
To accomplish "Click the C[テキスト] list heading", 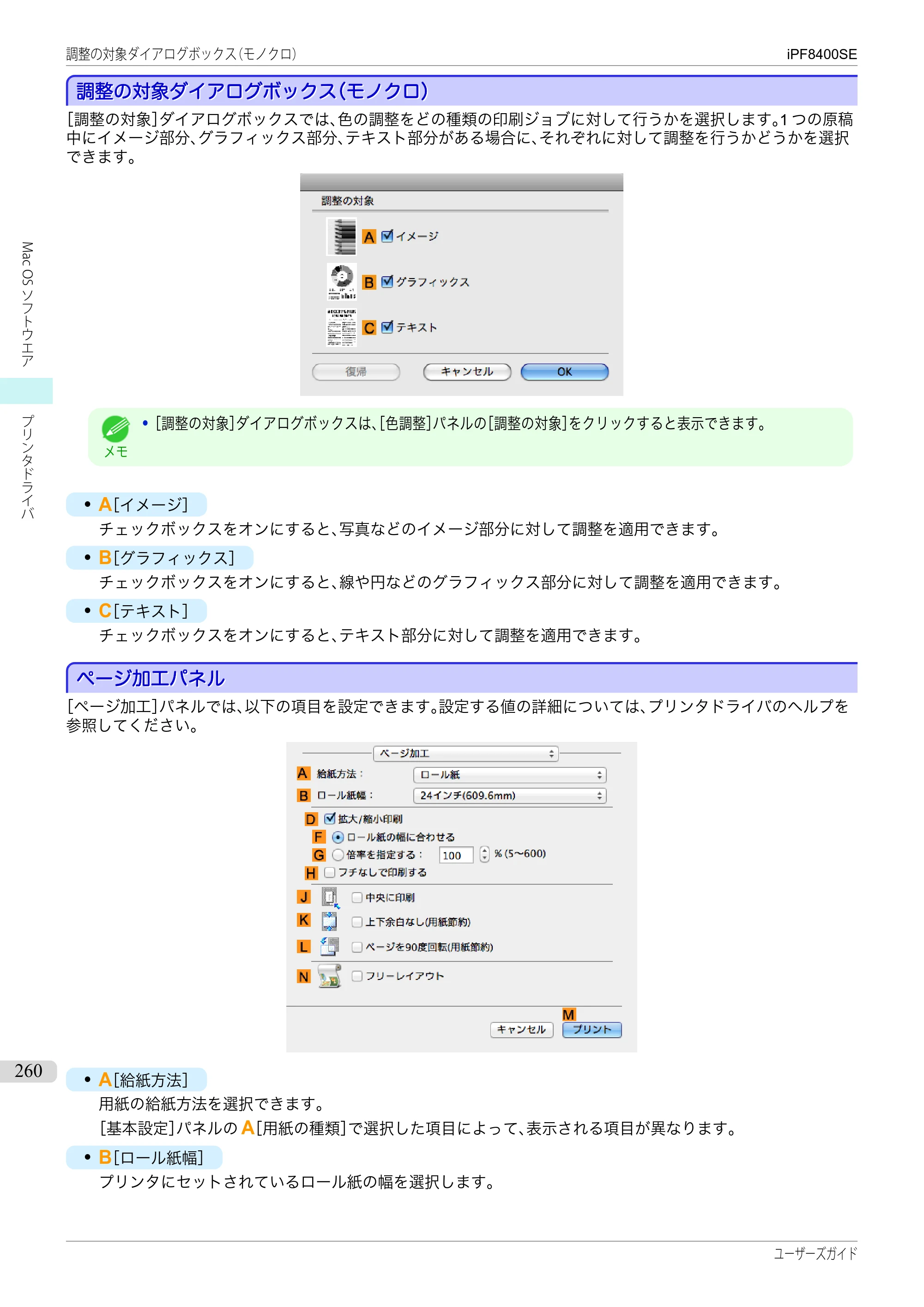I will (x=137, y=611).
